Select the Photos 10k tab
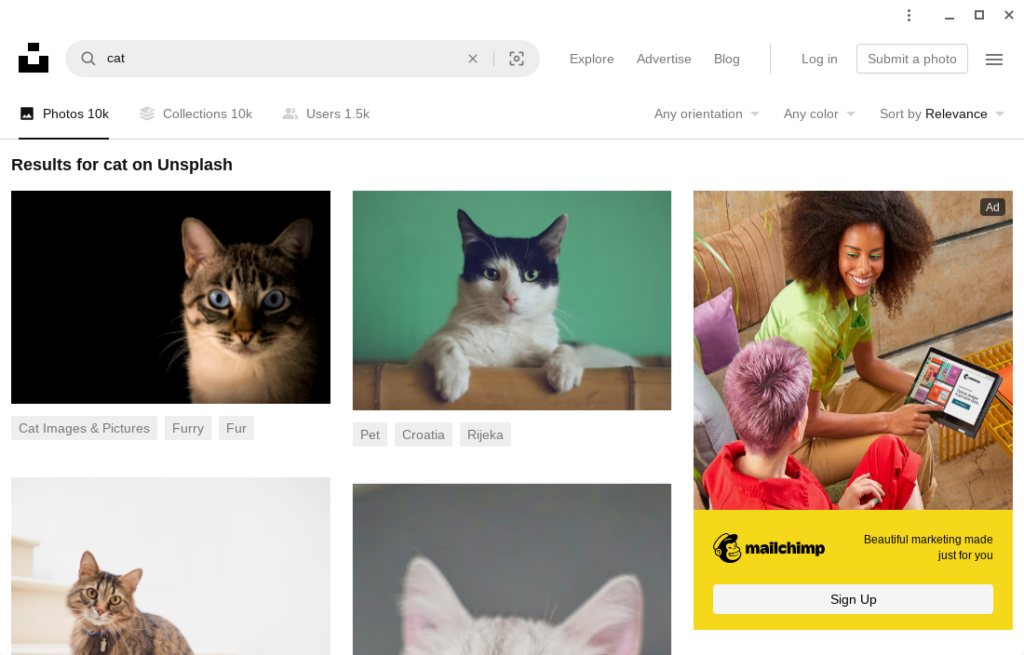 pos(64,114)
